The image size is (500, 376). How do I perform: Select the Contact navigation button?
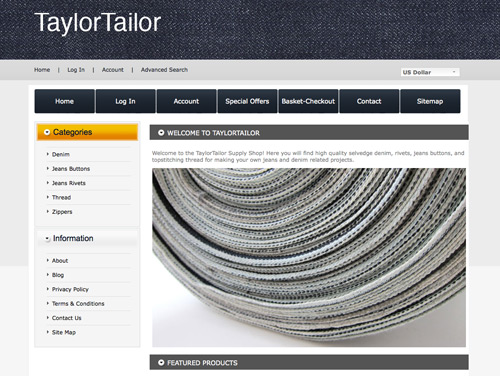[x=369, y=101]
